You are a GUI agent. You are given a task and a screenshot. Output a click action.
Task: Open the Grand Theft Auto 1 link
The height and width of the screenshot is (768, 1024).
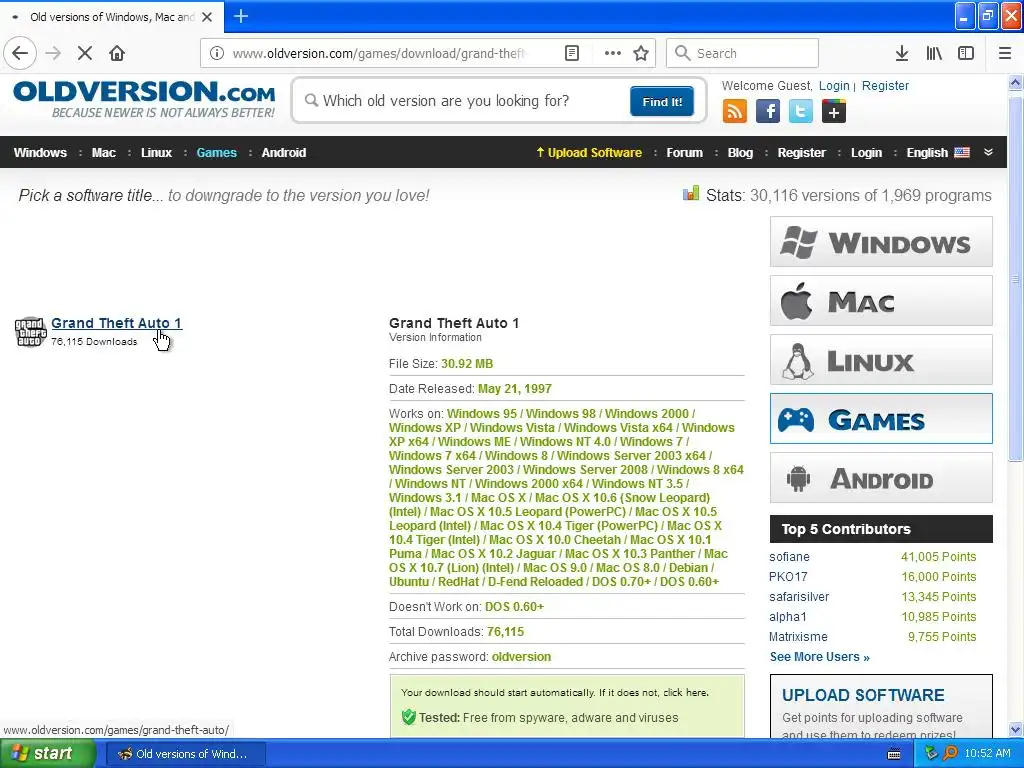[x=116, y=323]
